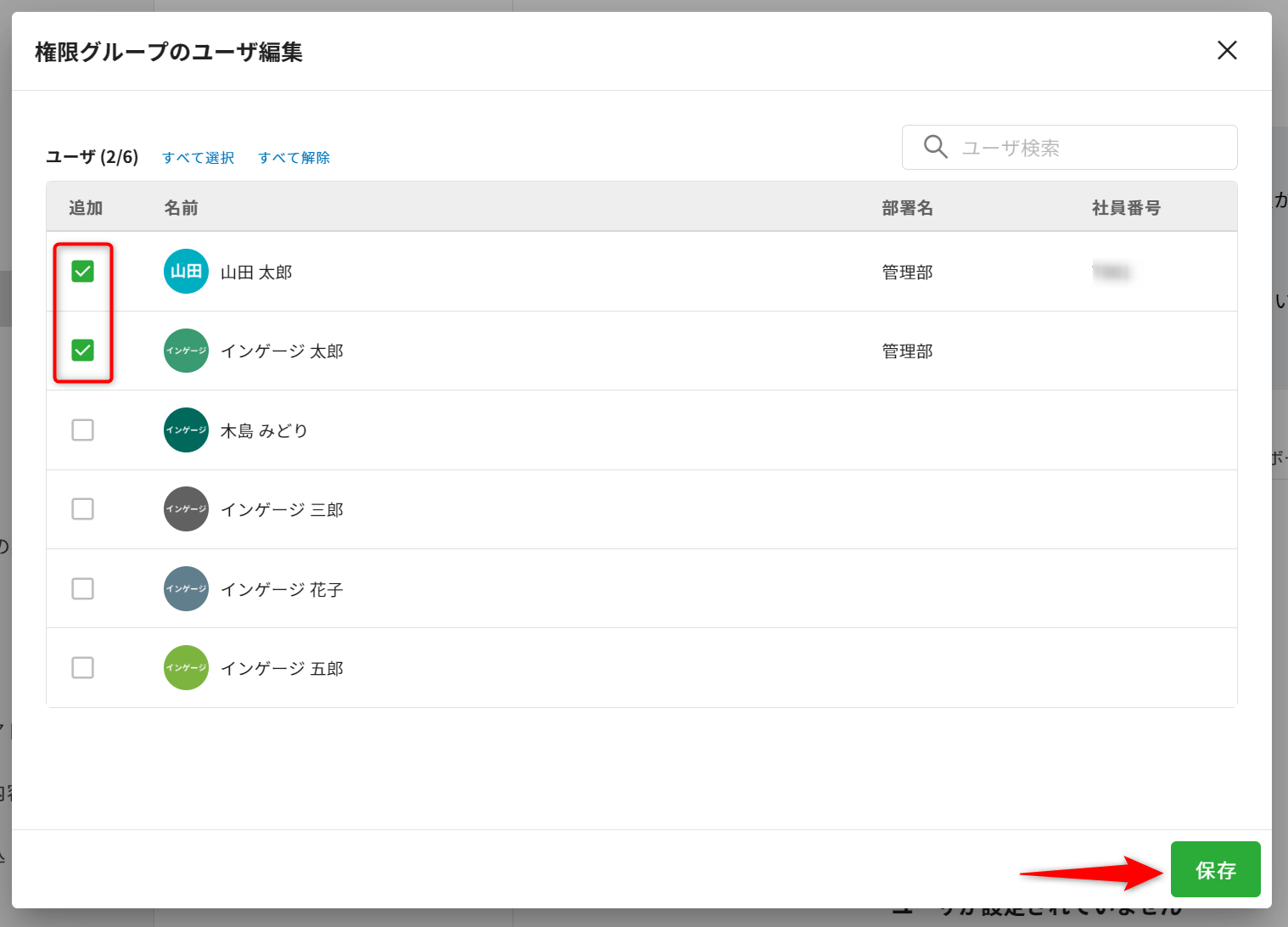Click the すべて選択 link

(199, 158)
